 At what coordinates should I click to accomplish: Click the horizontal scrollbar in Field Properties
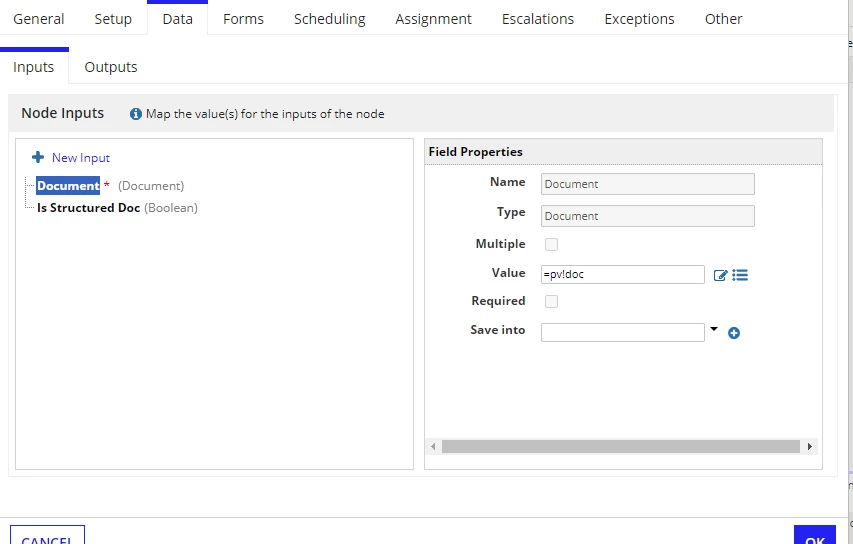(x=621, y=447)
